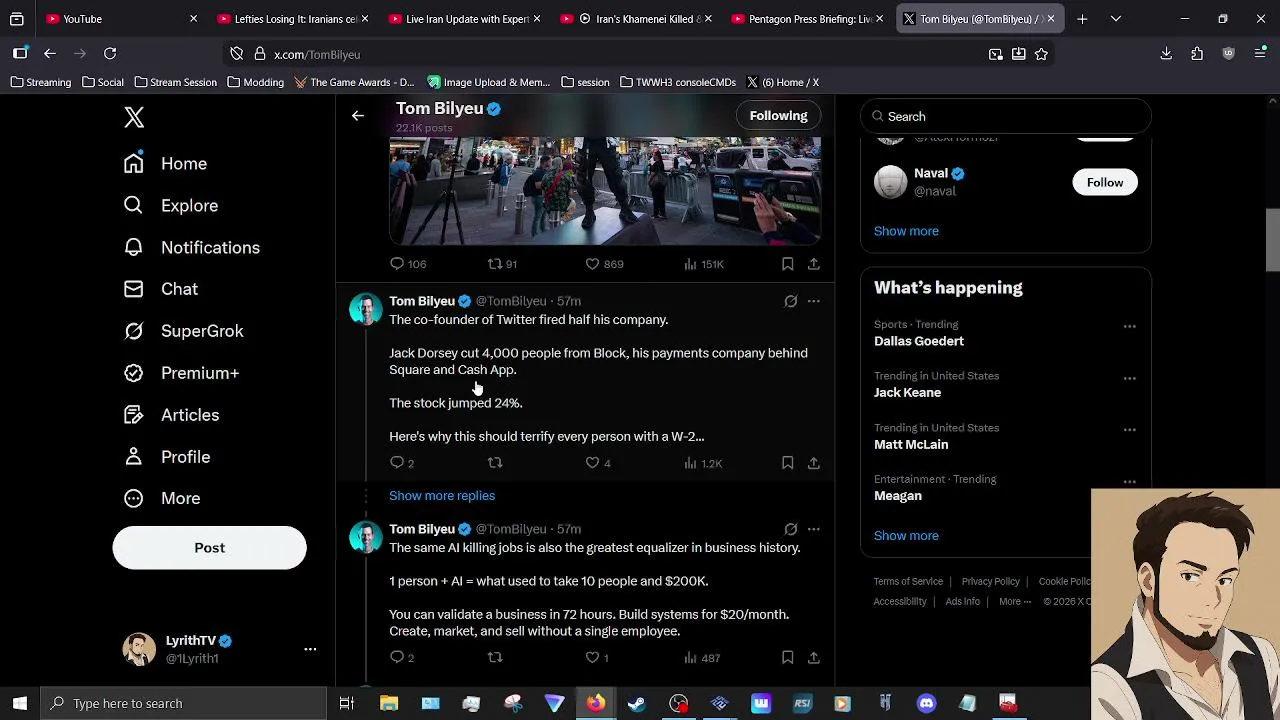The width and height of the screenshot is (1280, 720).
Task: Open the tab list dropdown chevron
Action: (x=1116, y=19)
